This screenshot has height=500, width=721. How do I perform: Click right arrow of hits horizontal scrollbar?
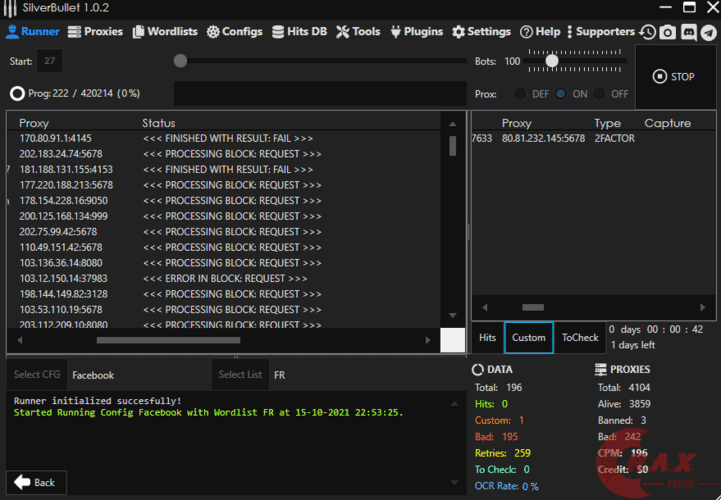701,307
